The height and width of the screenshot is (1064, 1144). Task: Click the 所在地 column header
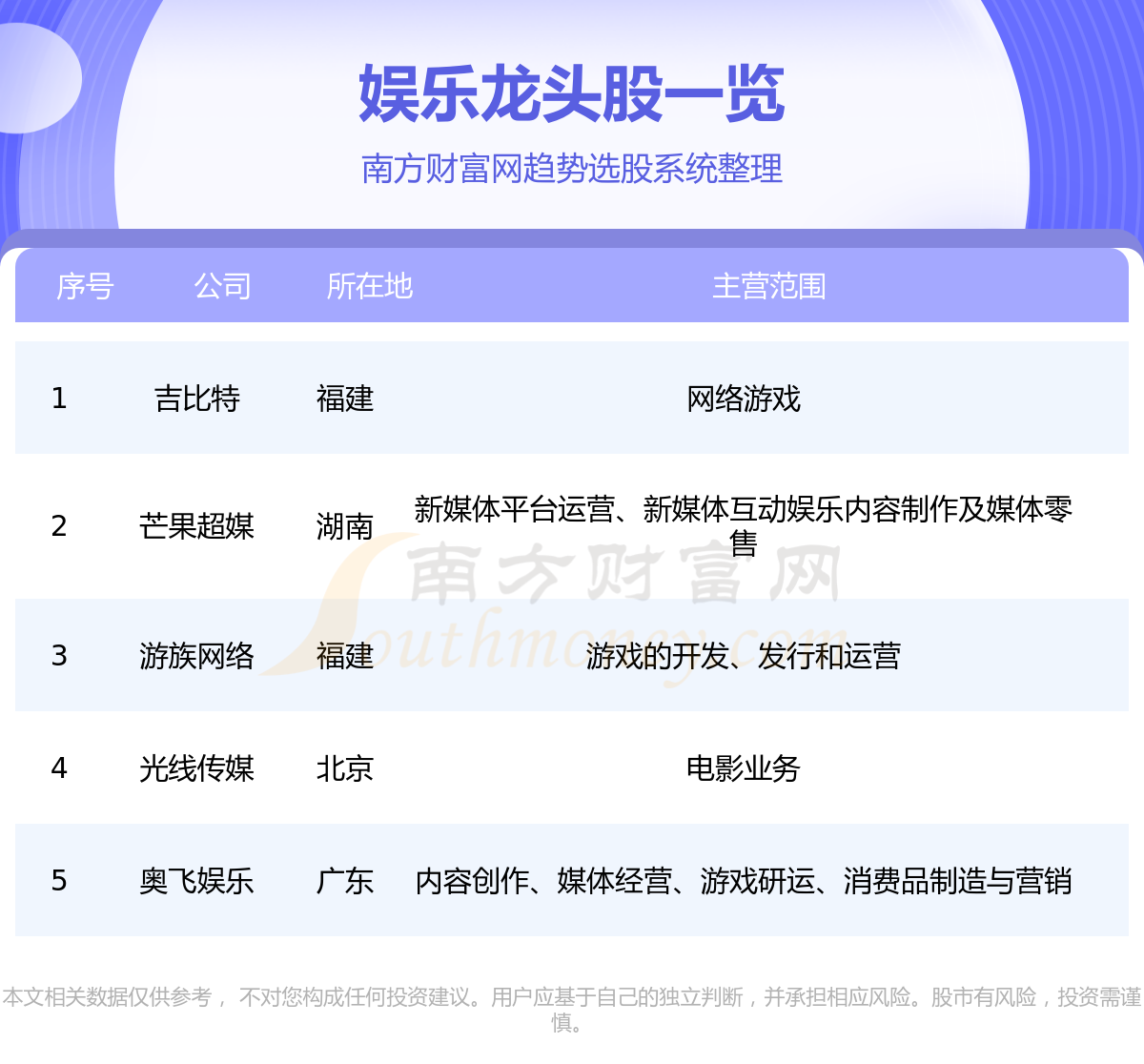(x=370, y=286)
